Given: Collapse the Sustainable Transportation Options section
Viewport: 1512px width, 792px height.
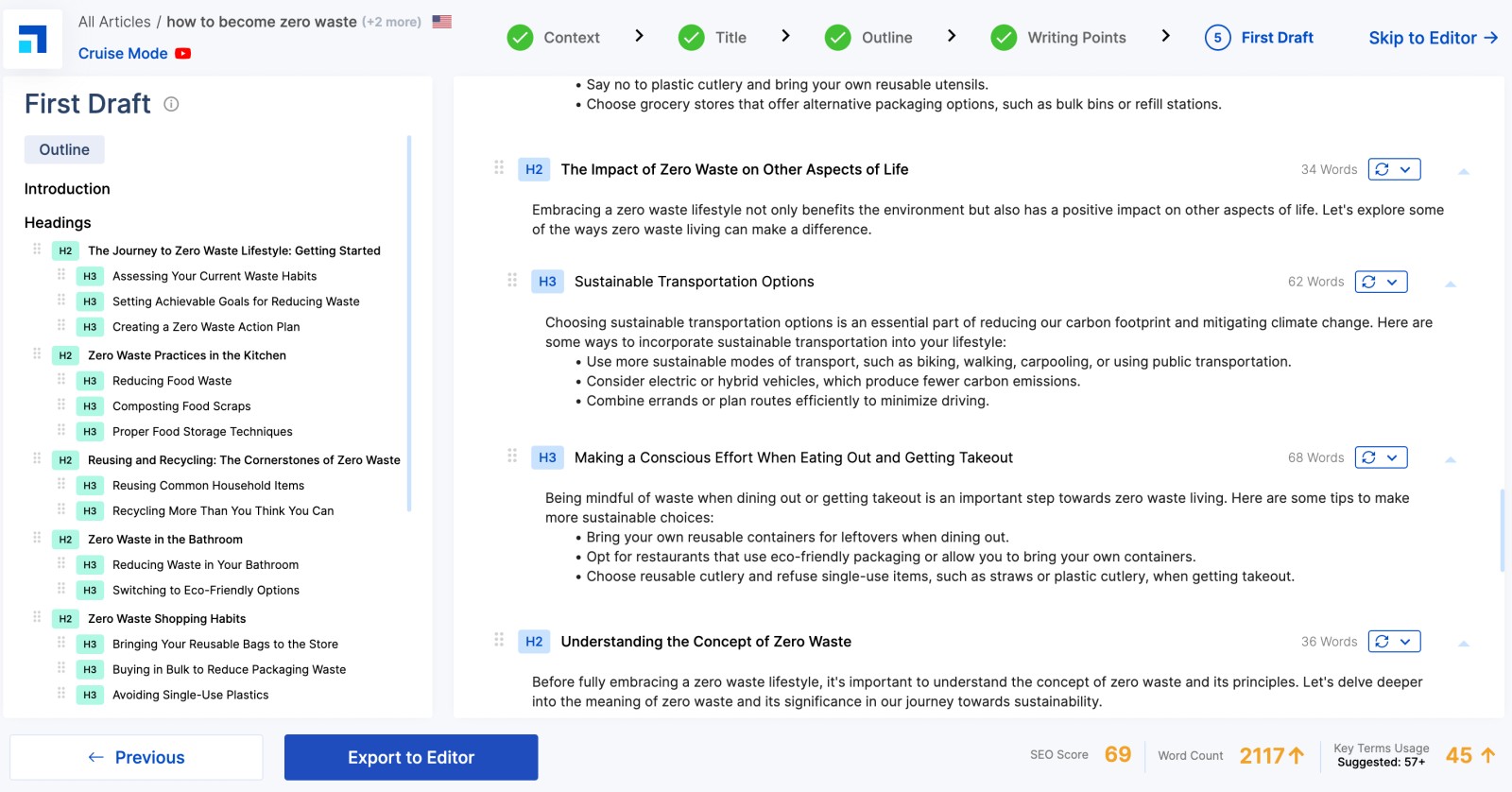Looking at the screenshot, I should pos(1451,284).
